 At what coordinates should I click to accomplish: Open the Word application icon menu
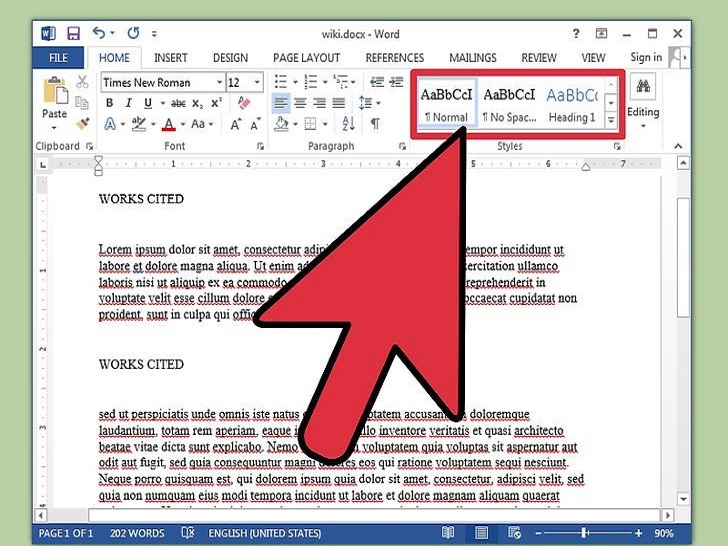pos(48,33)
